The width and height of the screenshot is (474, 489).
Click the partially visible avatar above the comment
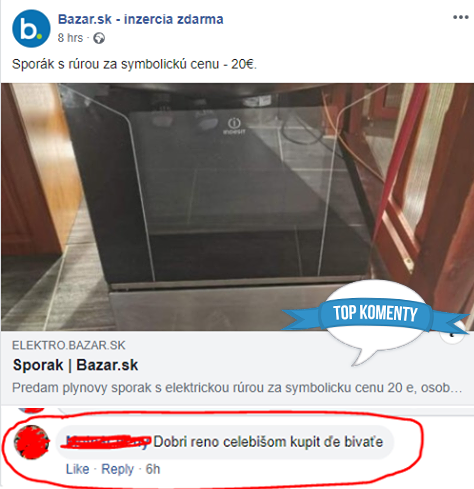(x=31, y=410)
